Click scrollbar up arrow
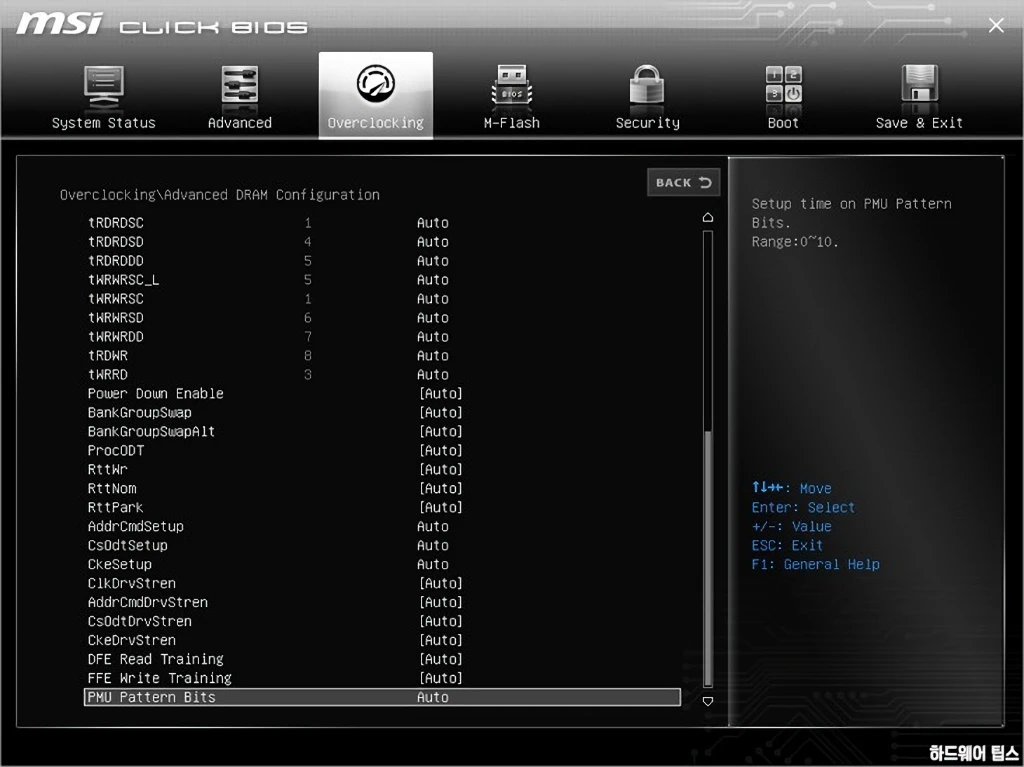The height and width of the screenshot is (767, 1024). 707,217
